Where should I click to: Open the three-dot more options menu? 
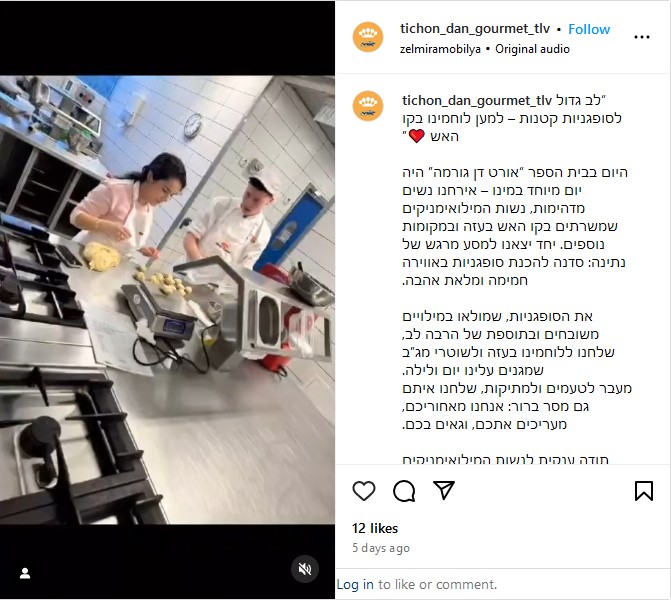[642, 37]
